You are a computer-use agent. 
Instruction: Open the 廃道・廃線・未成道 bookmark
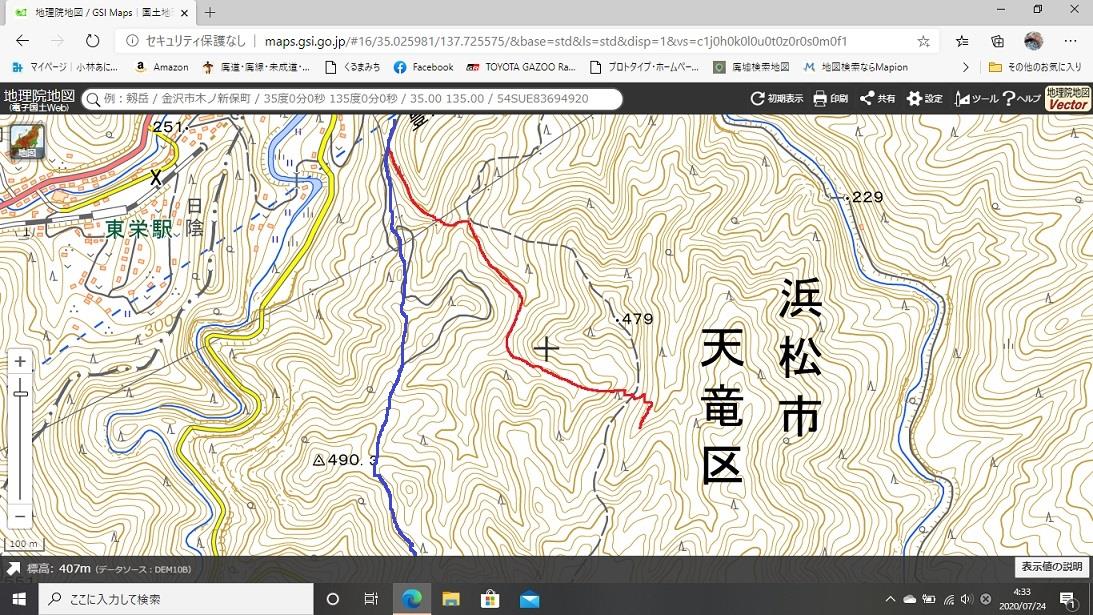(256, 67)
